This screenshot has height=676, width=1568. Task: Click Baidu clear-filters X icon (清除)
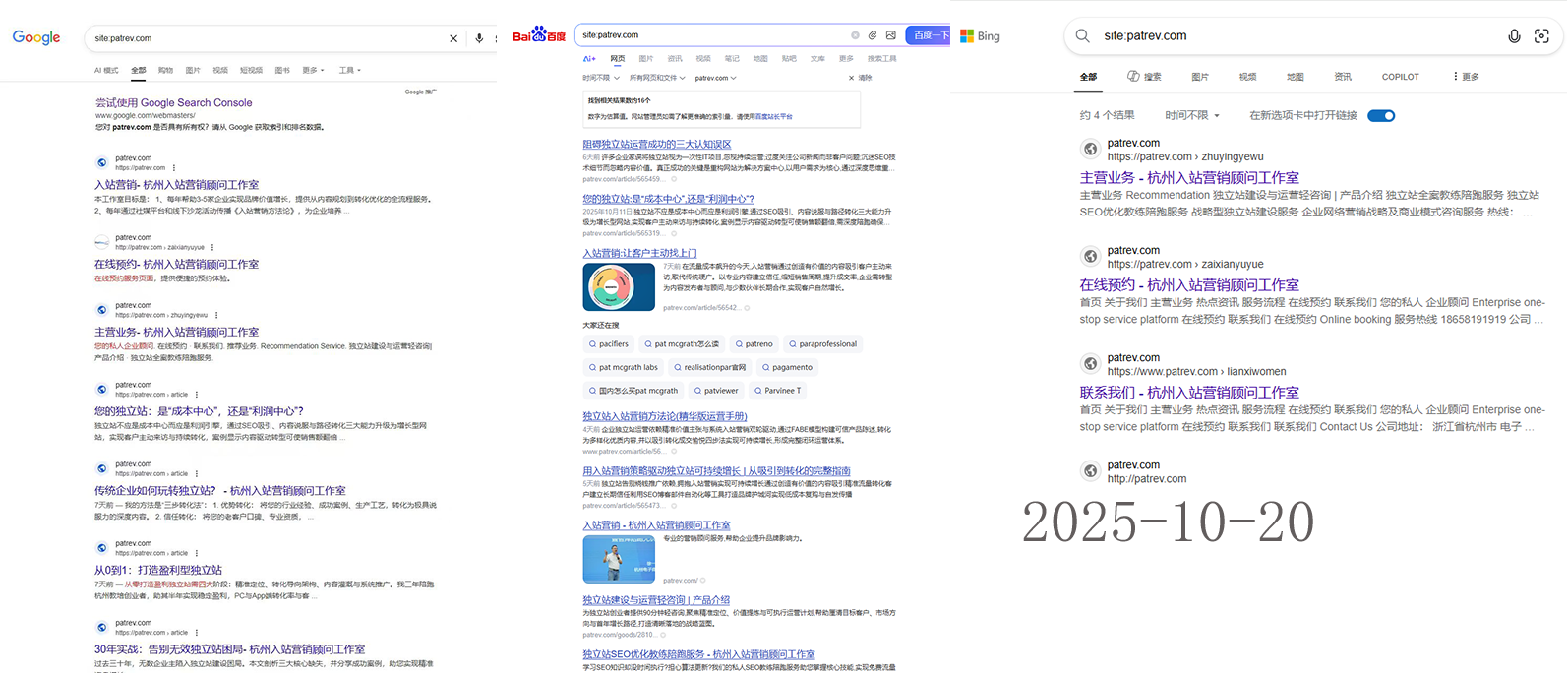coord(852,78)
